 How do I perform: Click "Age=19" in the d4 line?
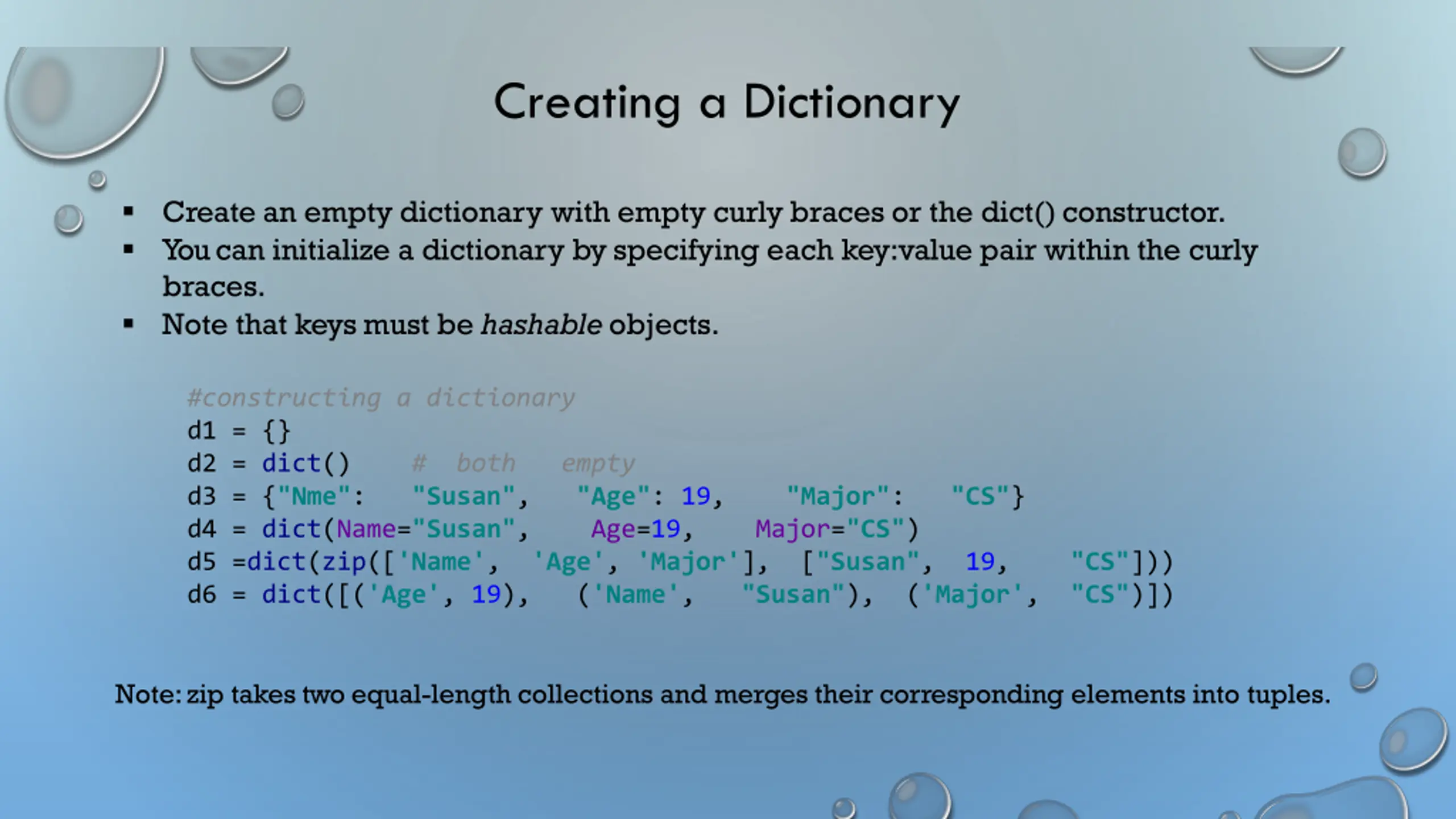(635, 530)
